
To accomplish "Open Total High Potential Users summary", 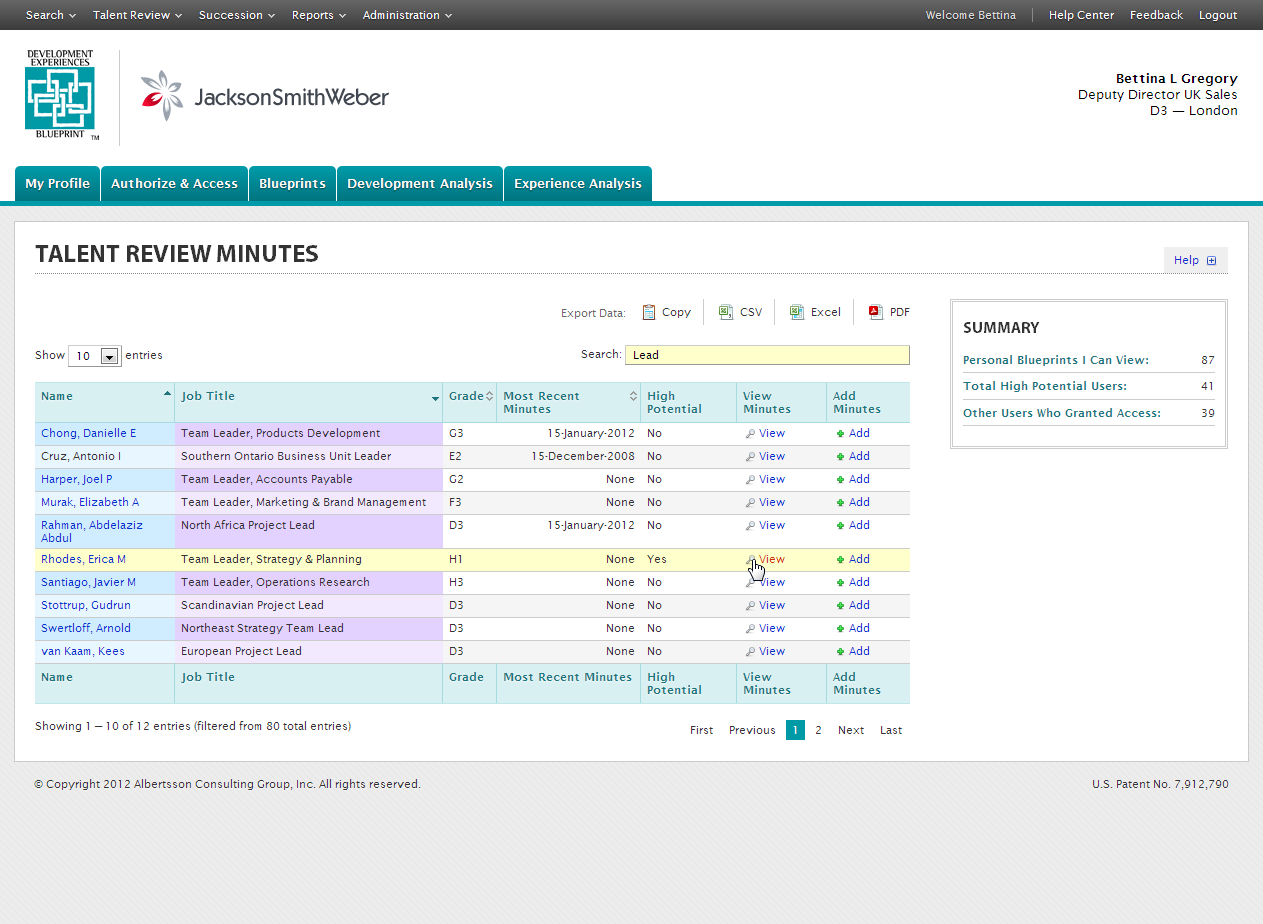I will coord(1045,386).
